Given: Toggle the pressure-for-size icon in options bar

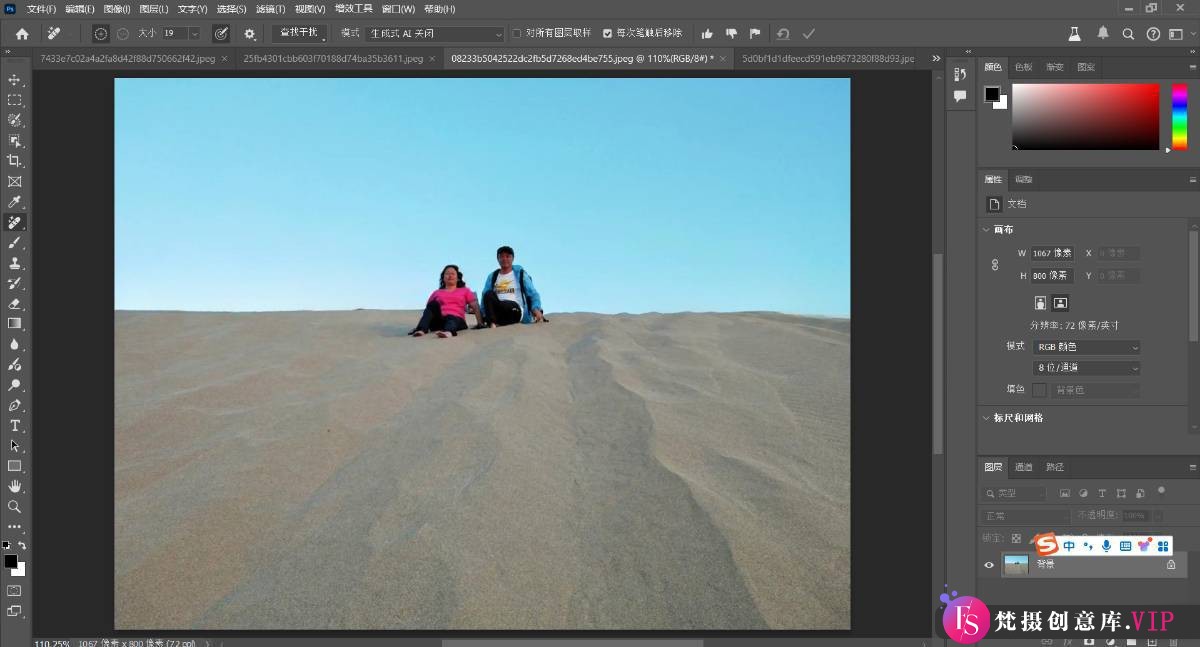Looking at the screenshot, I should (221, 34).
